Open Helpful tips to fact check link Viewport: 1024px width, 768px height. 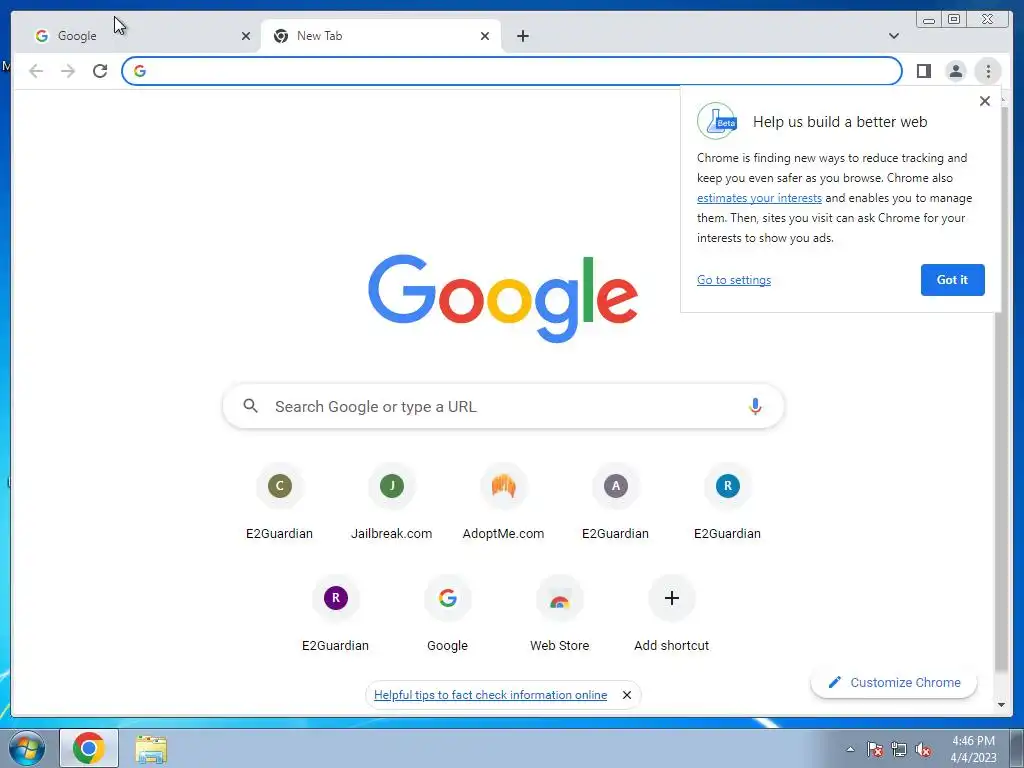[490, 695]
